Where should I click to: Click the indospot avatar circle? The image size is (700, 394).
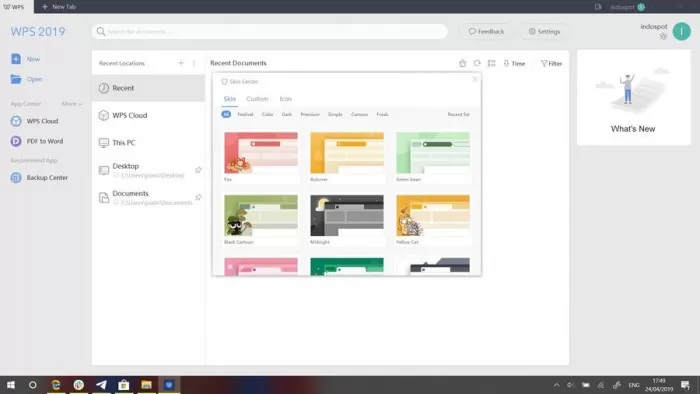click(681, 32)
